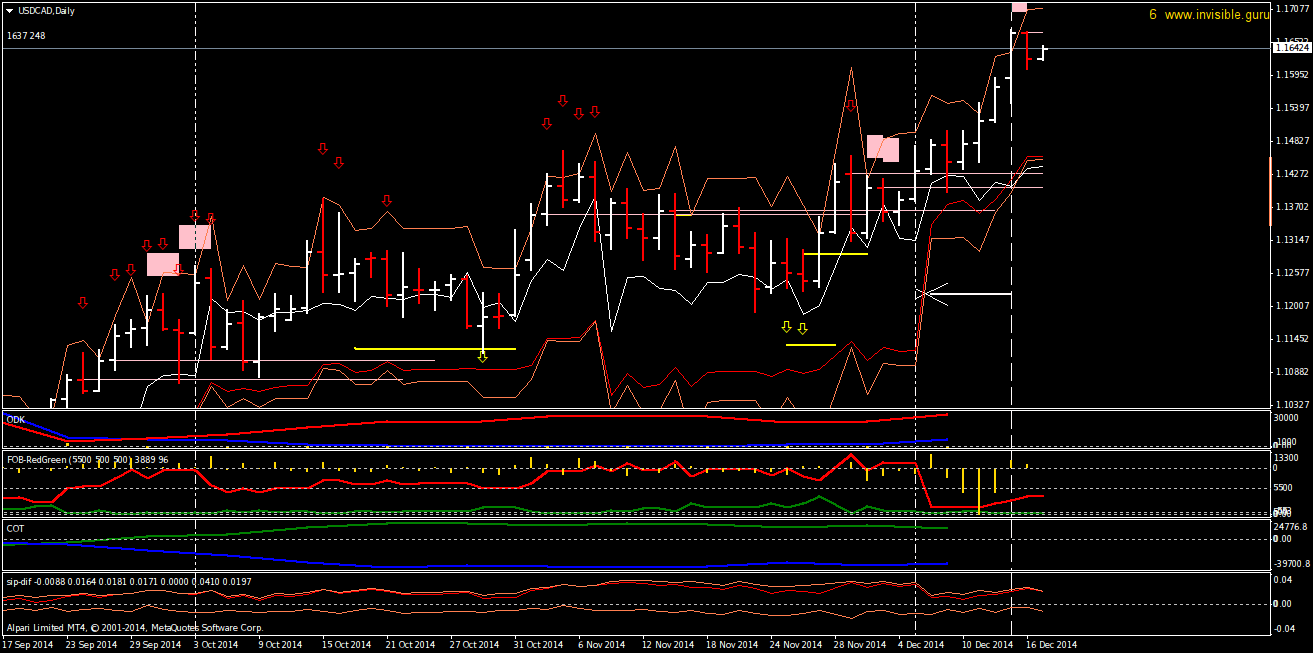Click the 1.17077 price scale value
The width and height of the screenshot is (1313, 653).
pos(1291,8)
